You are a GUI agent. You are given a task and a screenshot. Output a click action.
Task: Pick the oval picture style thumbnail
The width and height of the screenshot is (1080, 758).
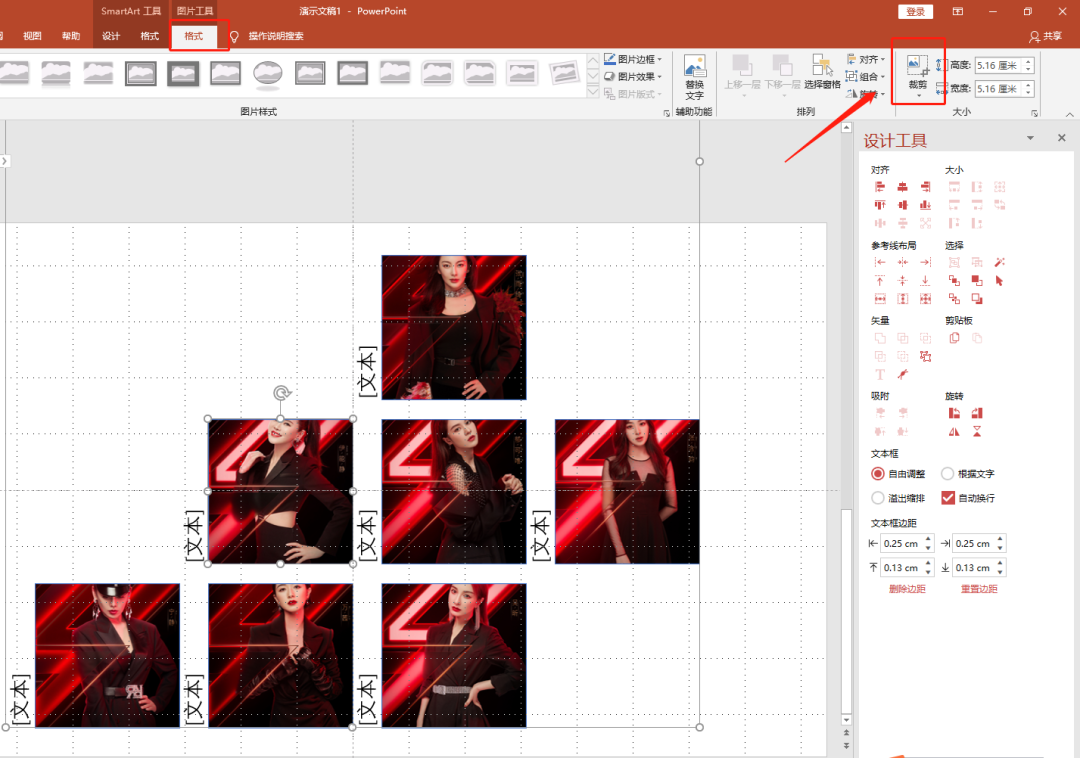coord(267,73)
